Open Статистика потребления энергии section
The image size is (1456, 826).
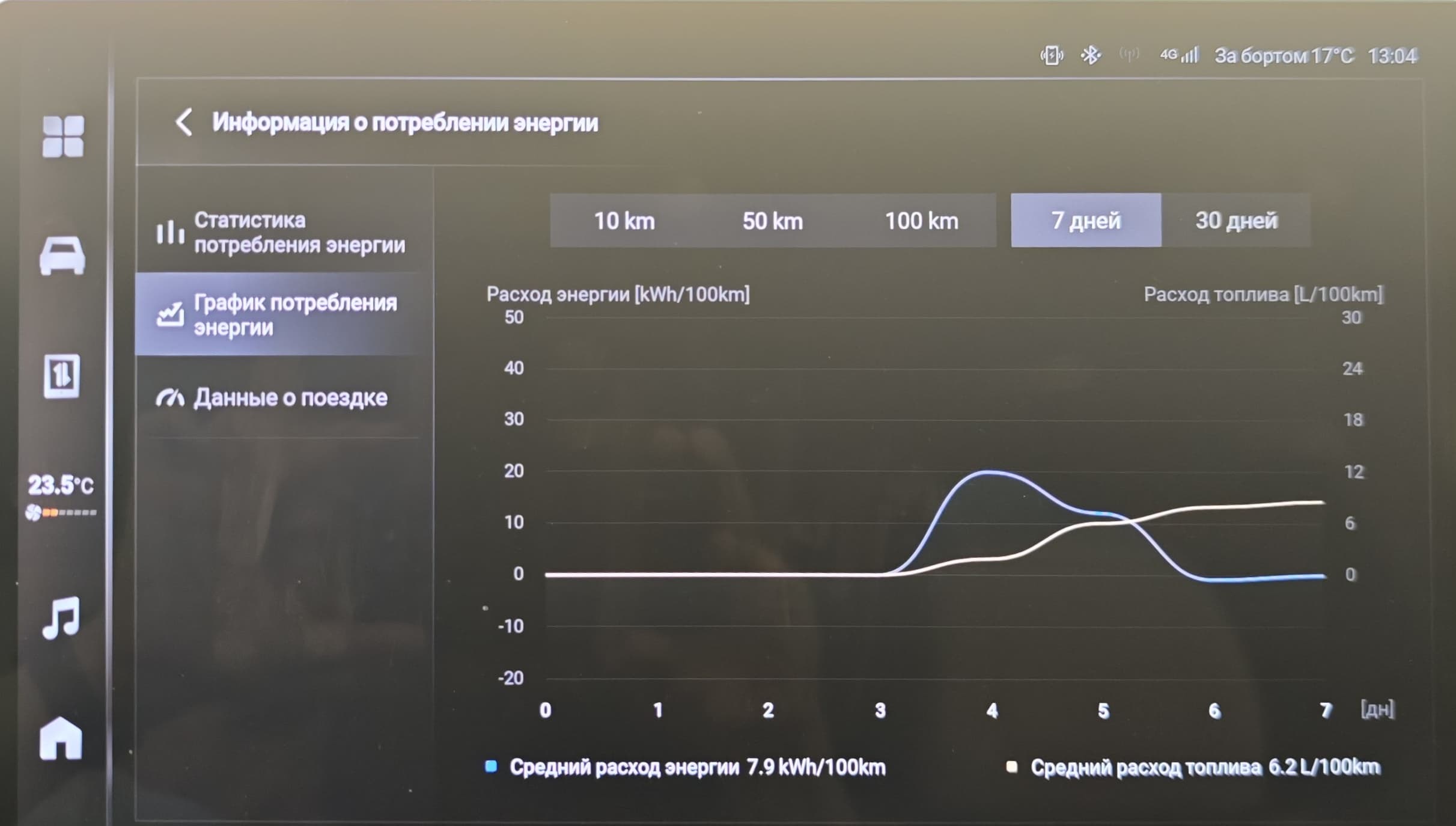[282, 233]
